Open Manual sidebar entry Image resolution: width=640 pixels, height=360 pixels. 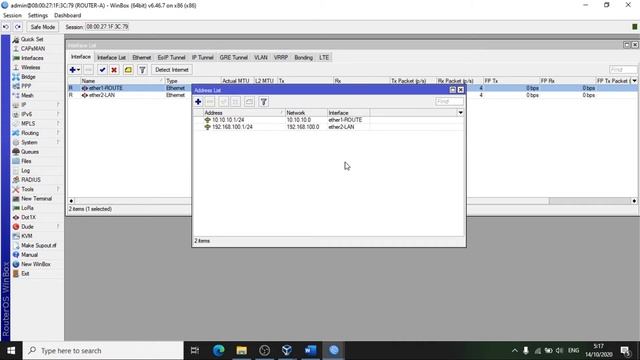(29, 255)
